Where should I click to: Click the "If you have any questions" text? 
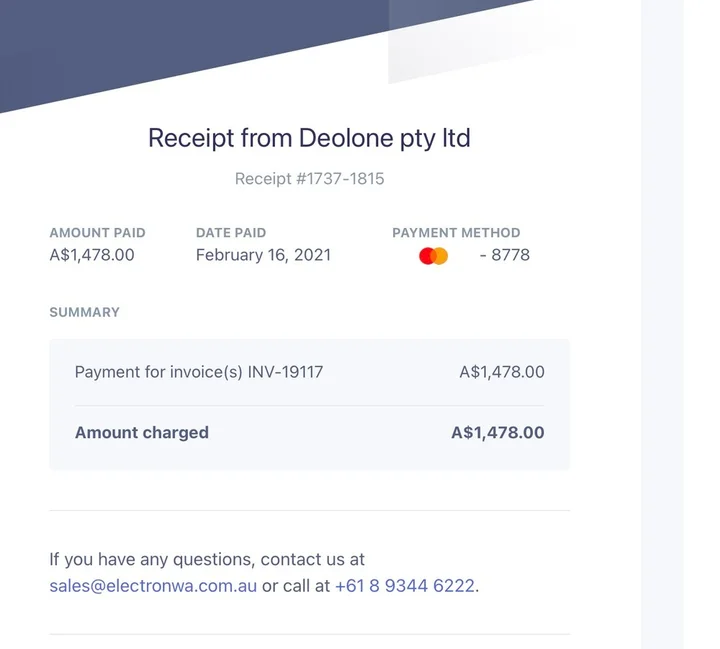click(207, 560)
